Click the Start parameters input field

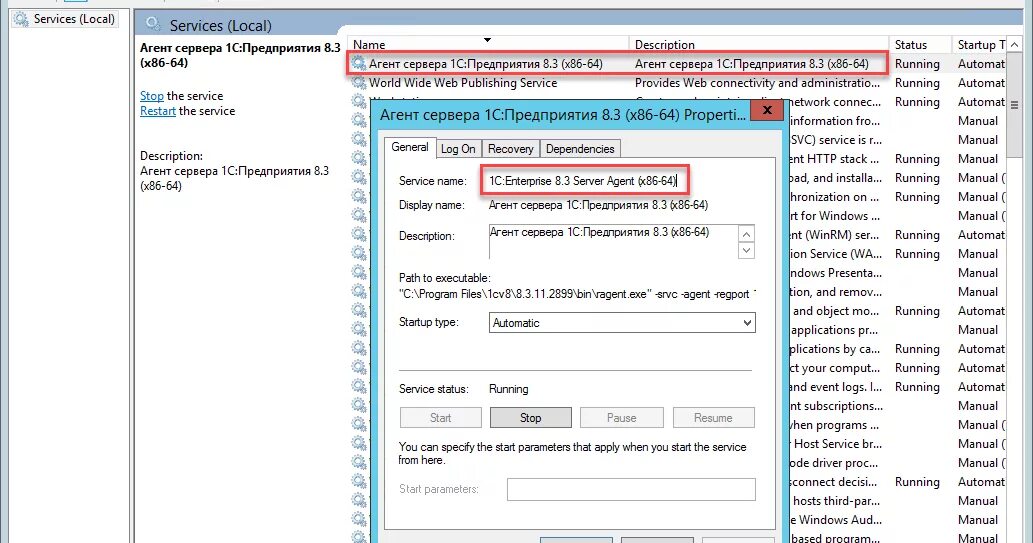(630, 489)
